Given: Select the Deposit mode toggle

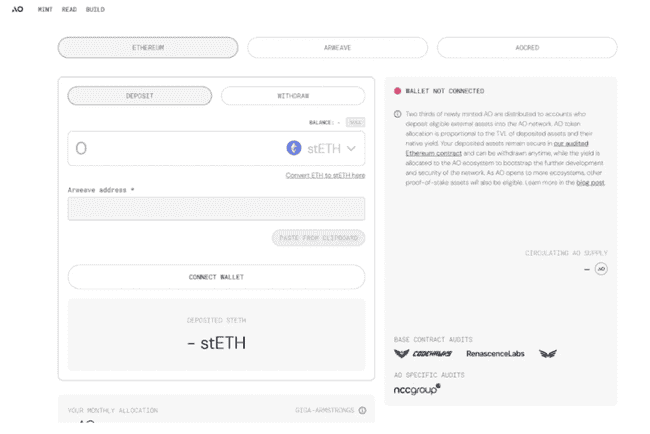Looking at the screenshot, I should 140,96.
